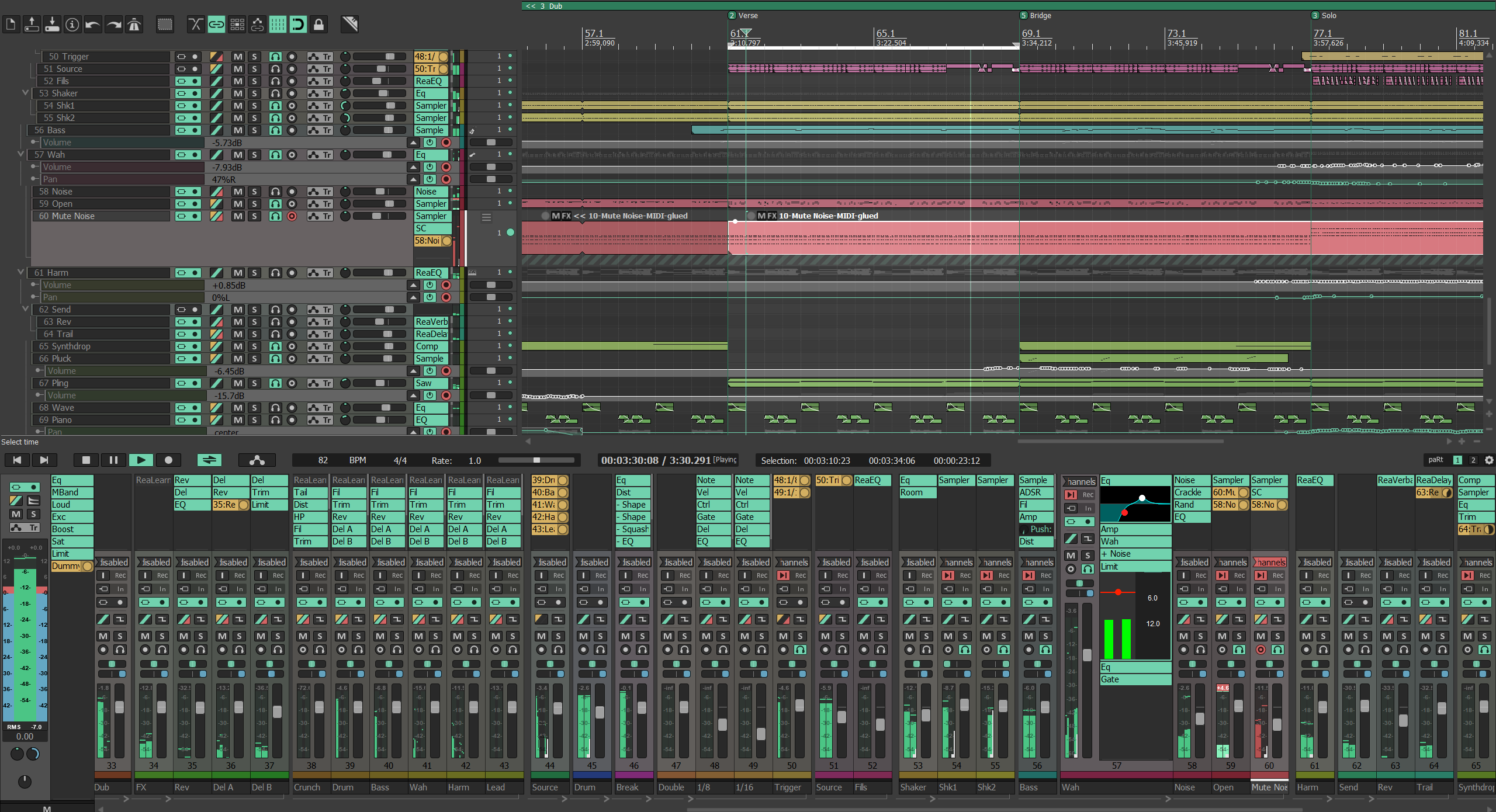Click the arrow button on 66 Pluck Volume envelope
The width and height of the screenshot is (1496, 812).
click(414, 371)
